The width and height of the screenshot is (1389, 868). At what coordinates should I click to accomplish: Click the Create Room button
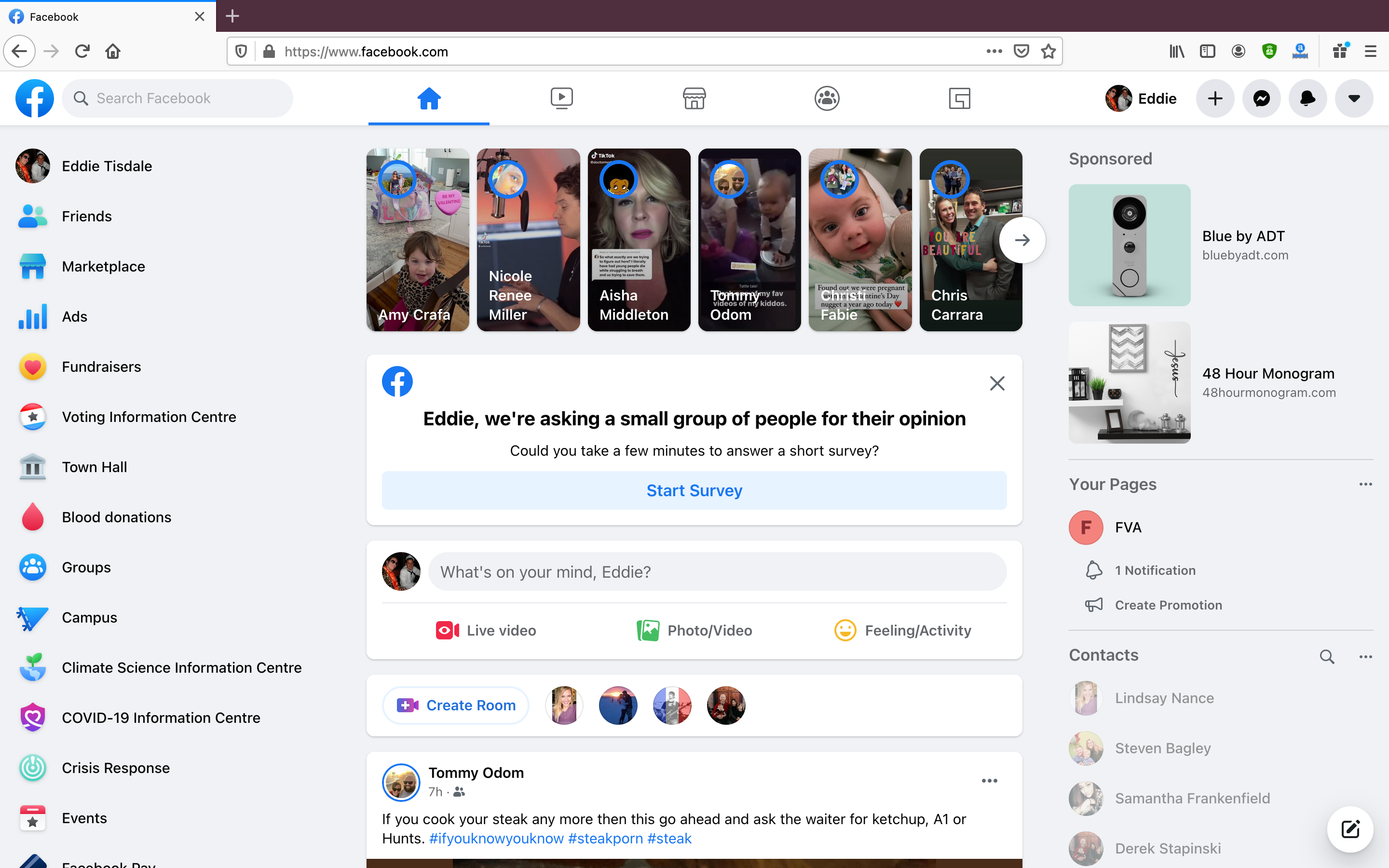(456, 705)
